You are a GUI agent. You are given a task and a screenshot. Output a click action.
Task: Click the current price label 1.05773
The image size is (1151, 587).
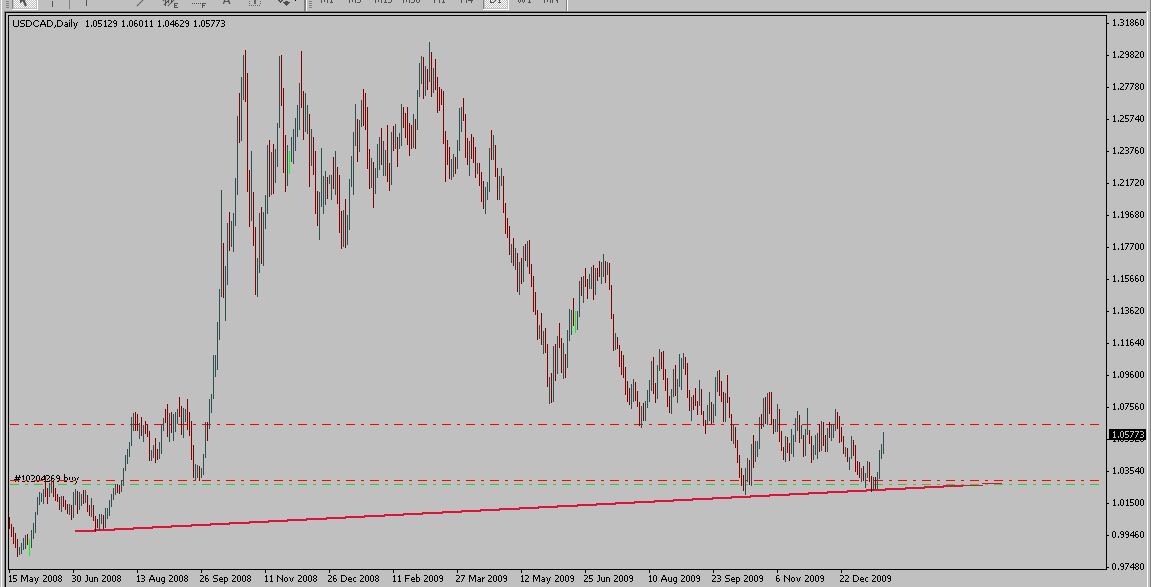coord(1128,435)
